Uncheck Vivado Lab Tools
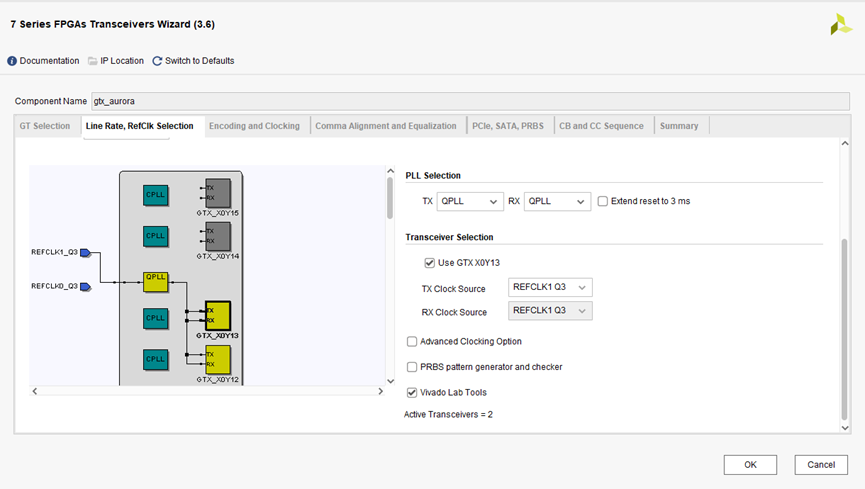Viewport: 865px width, 489px height. pyautogui.click(x=412, y=392)
